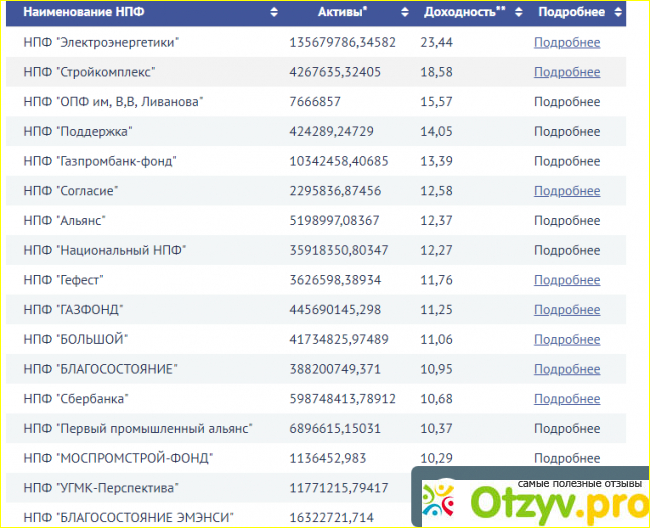
Task: Click Подробнее in the НПФ Согласие row
Action: pyautogui.click(x=567, y=191)
